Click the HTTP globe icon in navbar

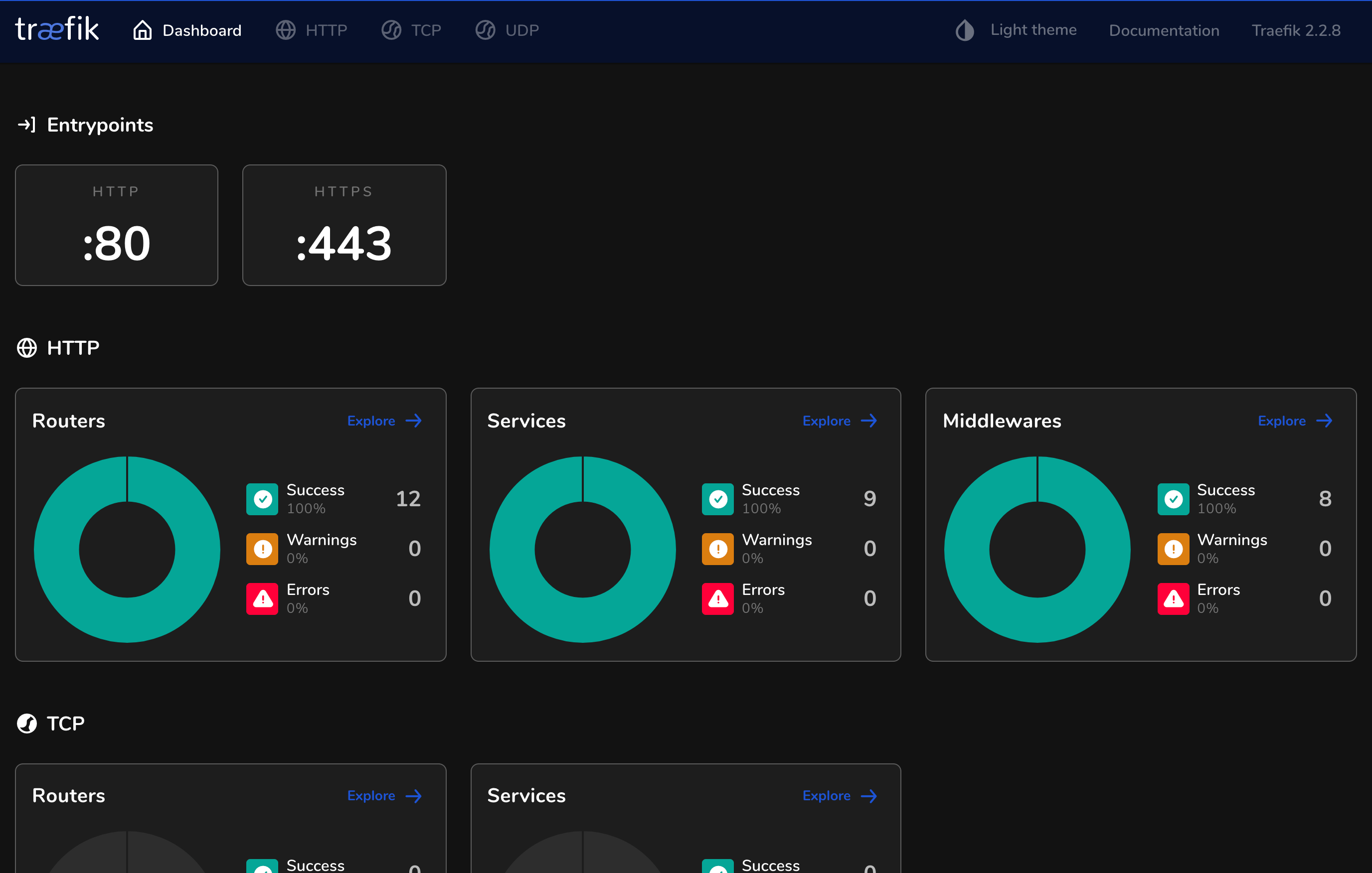(x=286, y=30)
